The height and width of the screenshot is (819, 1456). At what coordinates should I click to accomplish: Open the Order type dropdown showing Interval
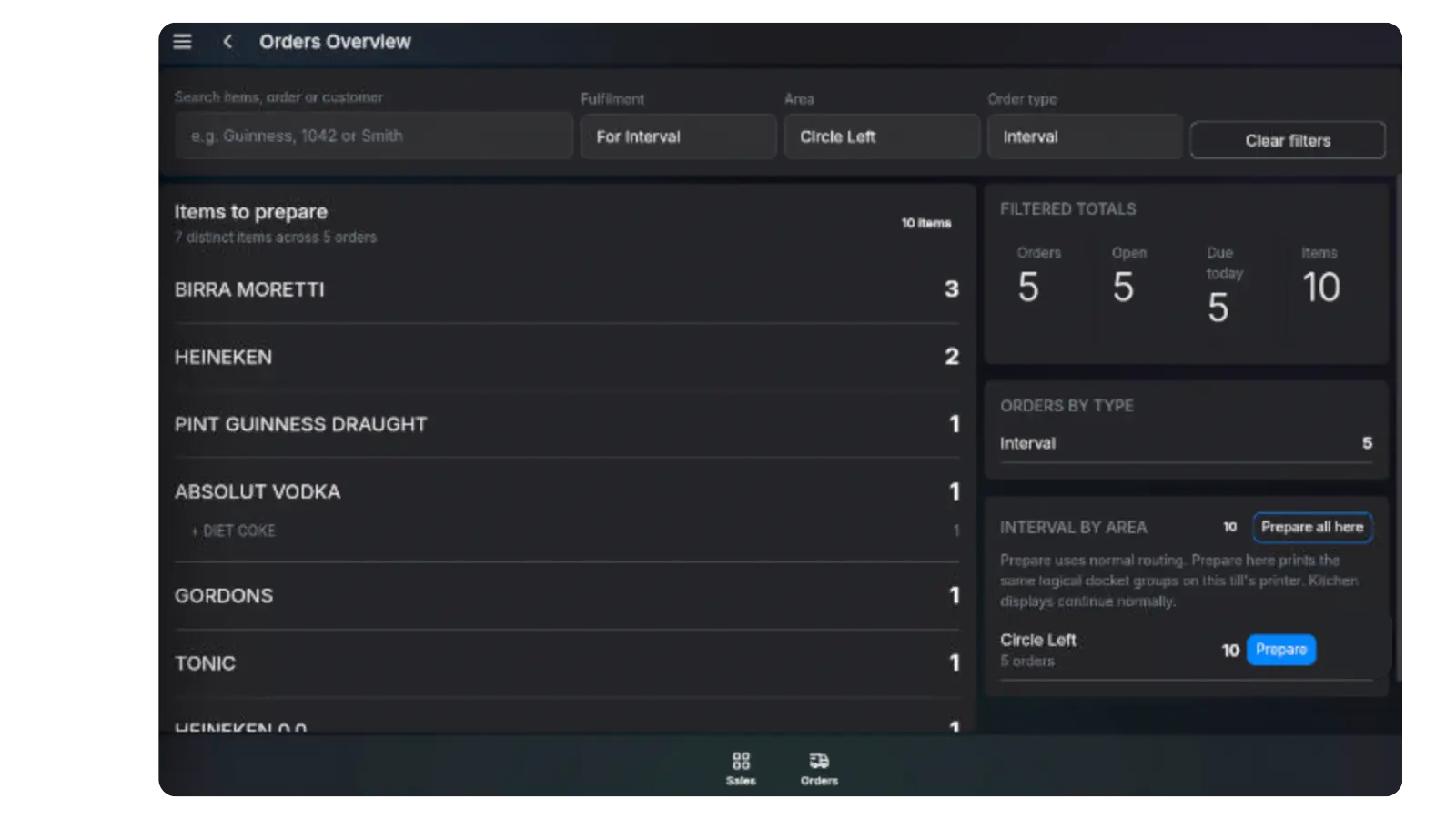click(1085, 136)
